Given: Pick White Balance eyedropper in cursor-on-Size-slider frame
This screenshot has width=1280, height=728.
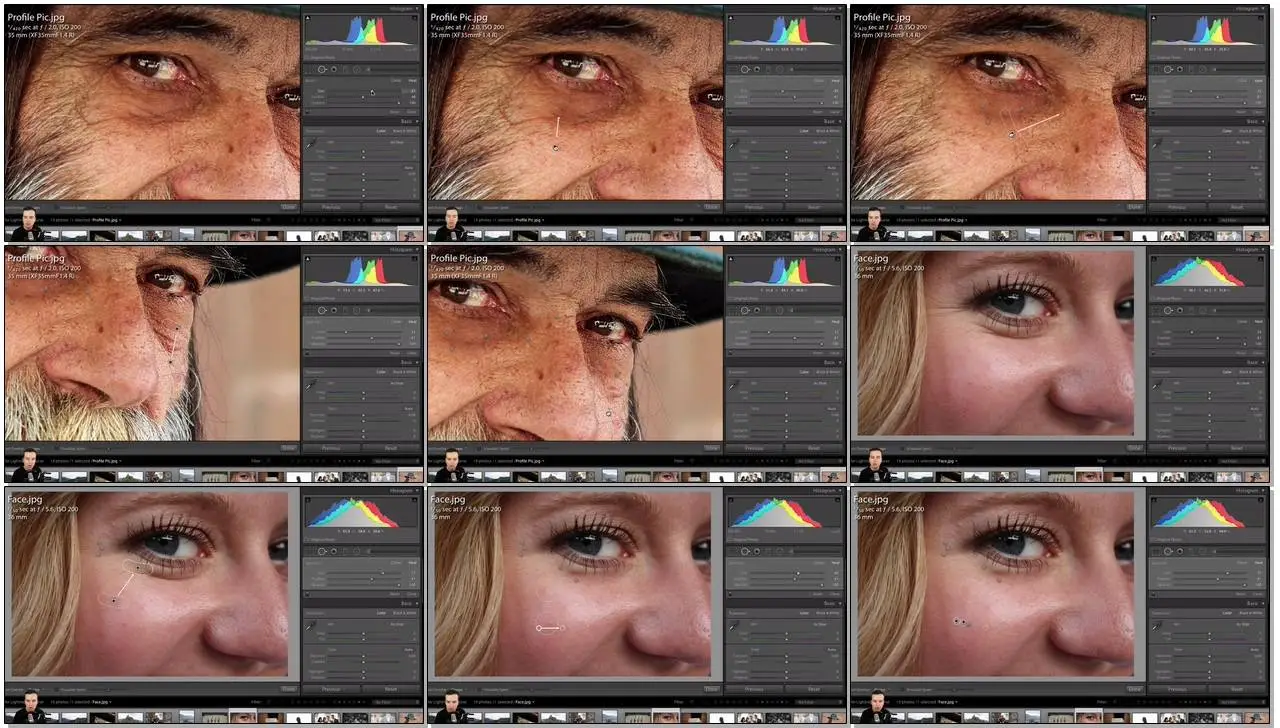Looking at the screenshot, I should (311, 144).
